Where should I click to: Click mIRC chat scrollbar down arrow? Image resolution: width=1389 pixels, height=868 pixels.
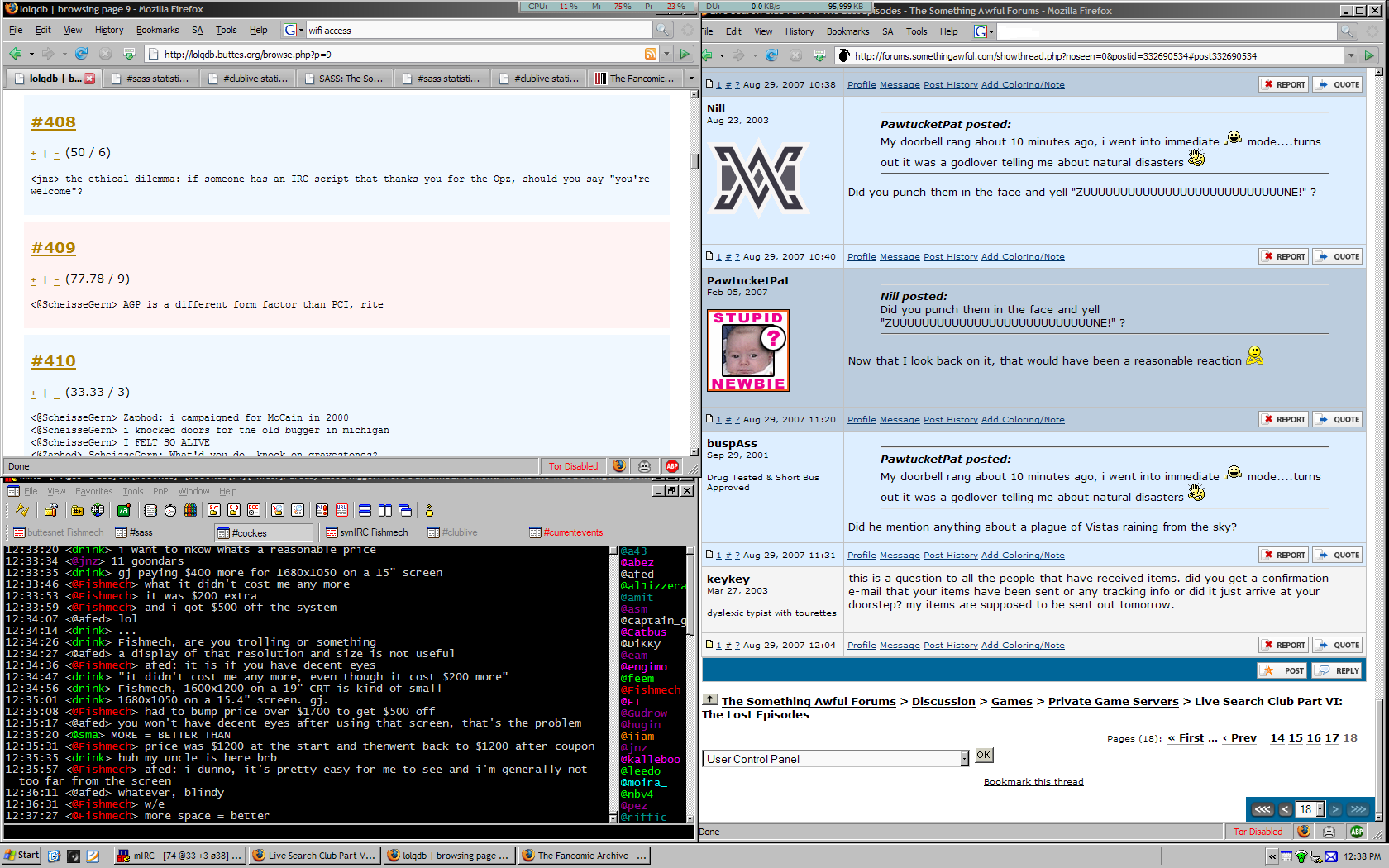613,818
